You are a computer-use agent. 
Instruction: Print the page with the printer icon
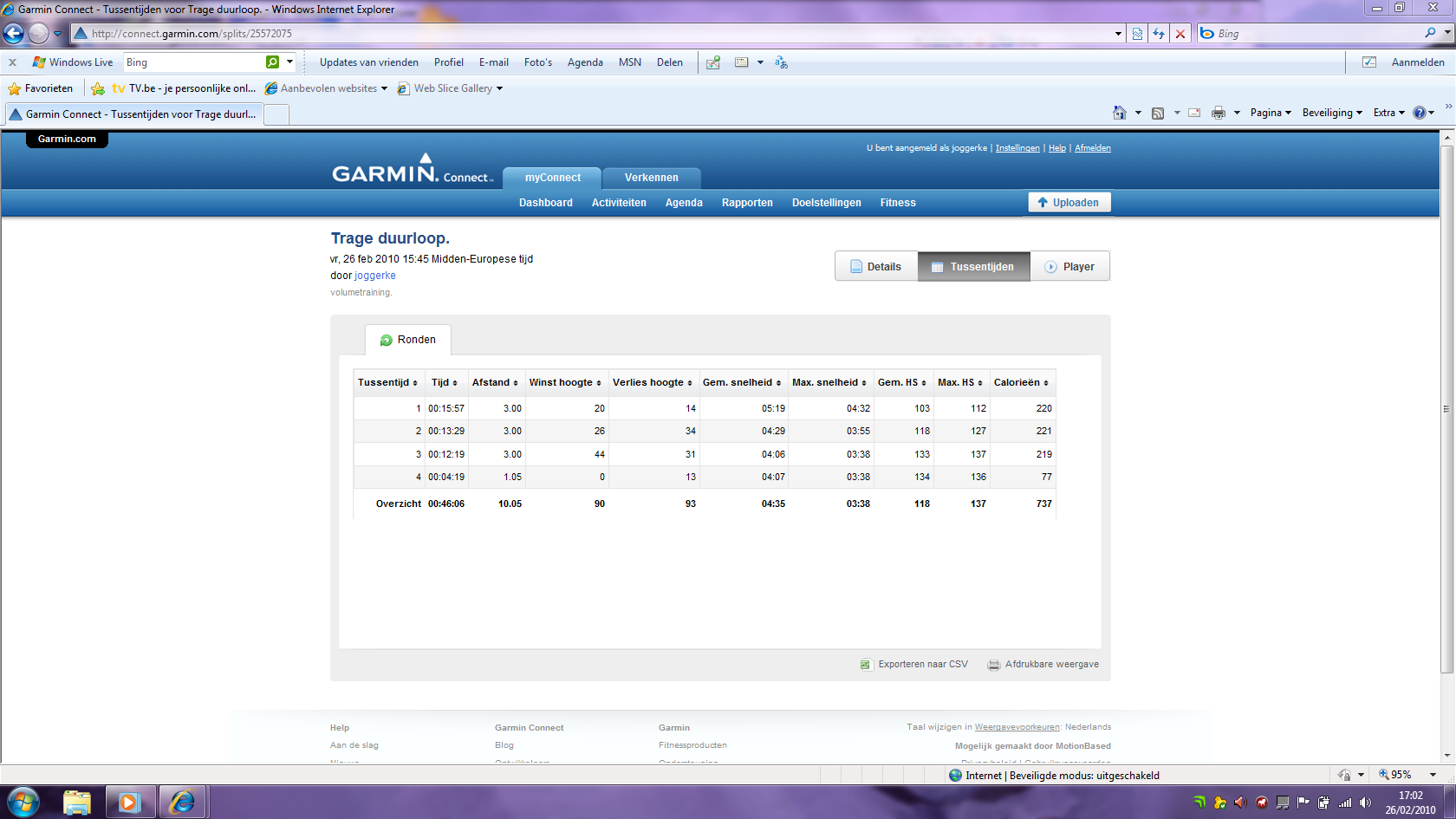coord(1219,113)
